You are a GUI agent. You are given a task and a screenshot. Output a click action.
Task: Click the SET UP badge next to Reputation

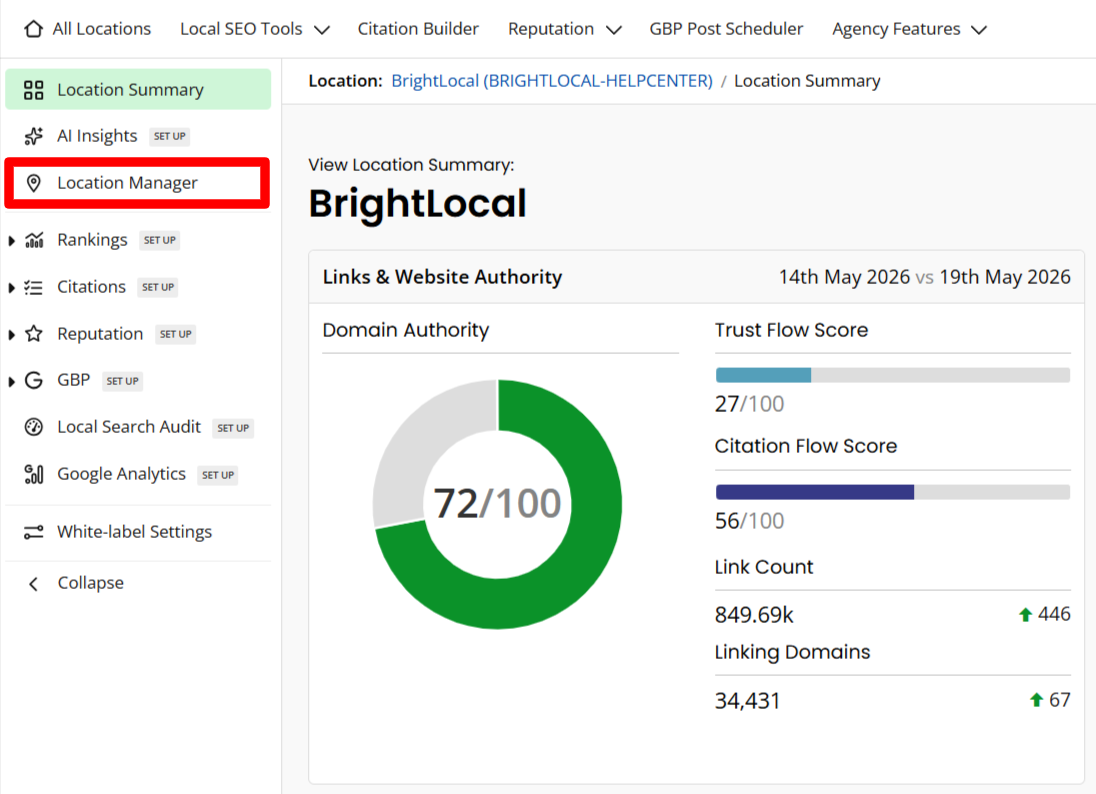175,334
